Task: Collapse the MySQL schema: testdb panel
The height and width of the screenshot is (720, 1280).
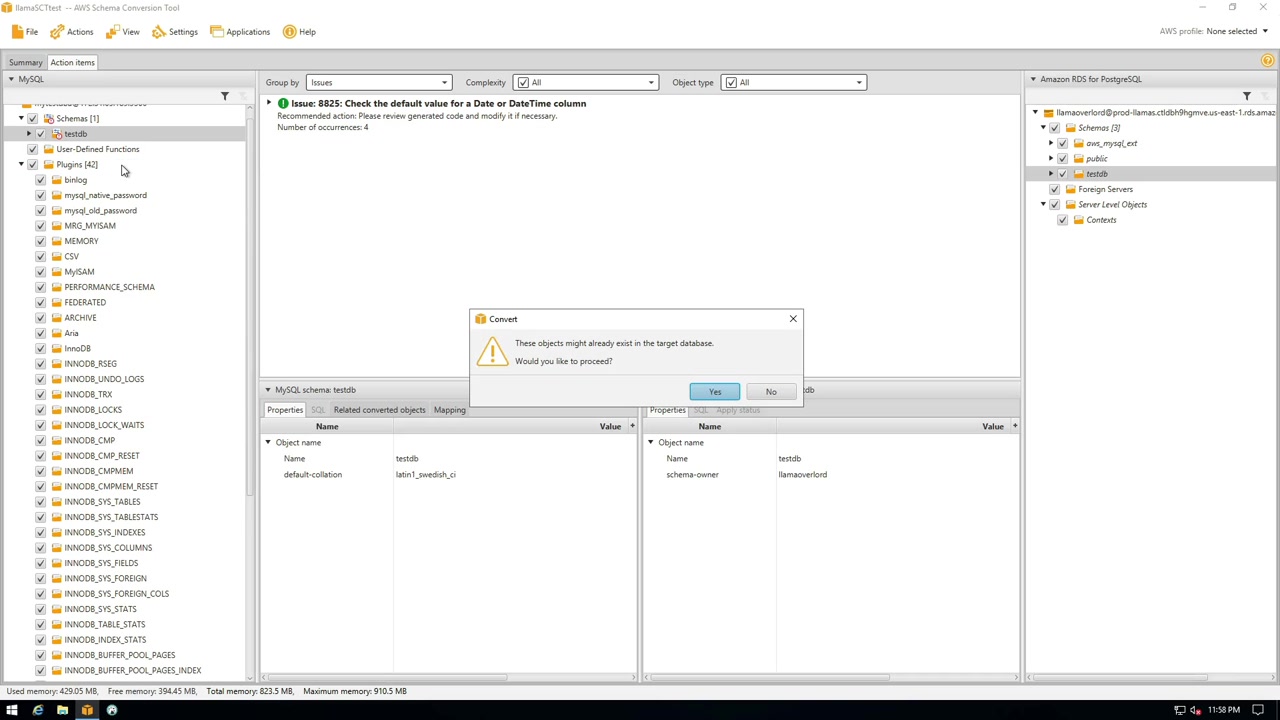Action: point(267,390)
